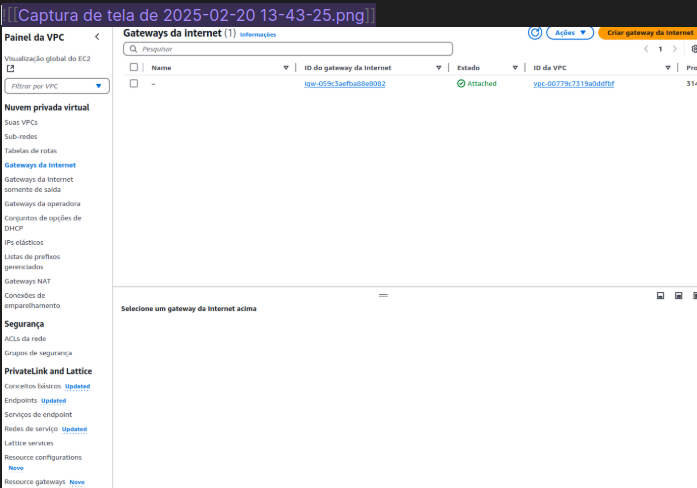Image resolution: width=697 pixels, height=488 pixels.
Task: Go to the previous page arrow
Action: click(646, 48)
